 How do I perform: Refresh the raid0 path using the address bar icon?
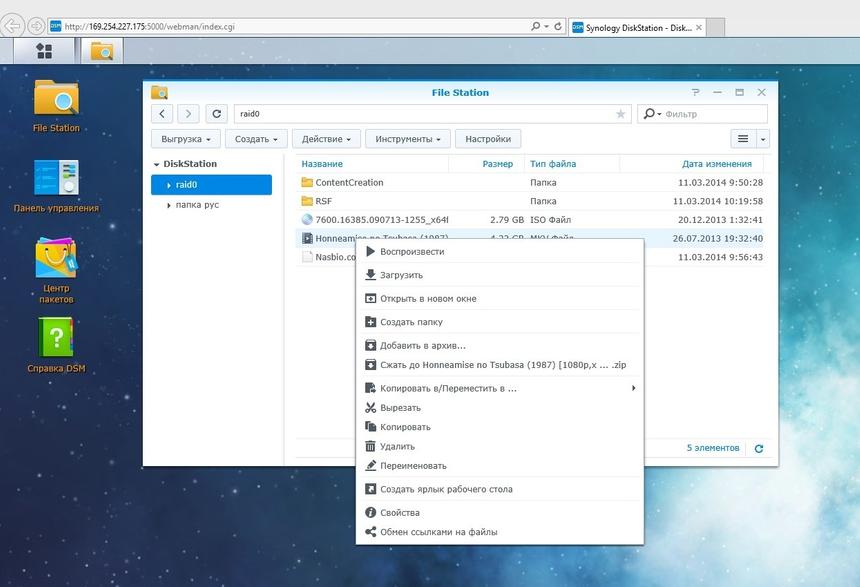pos(216,114)
